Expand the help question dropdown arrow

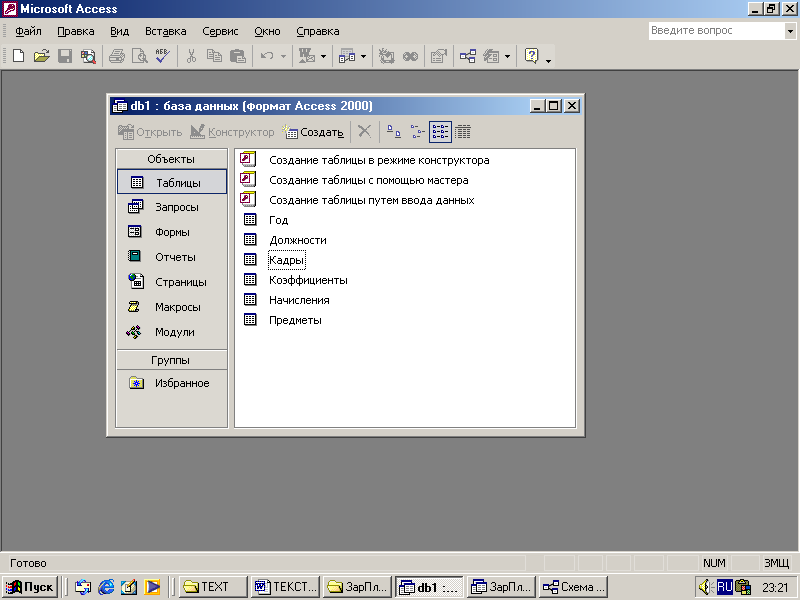[x=790, y=31]
